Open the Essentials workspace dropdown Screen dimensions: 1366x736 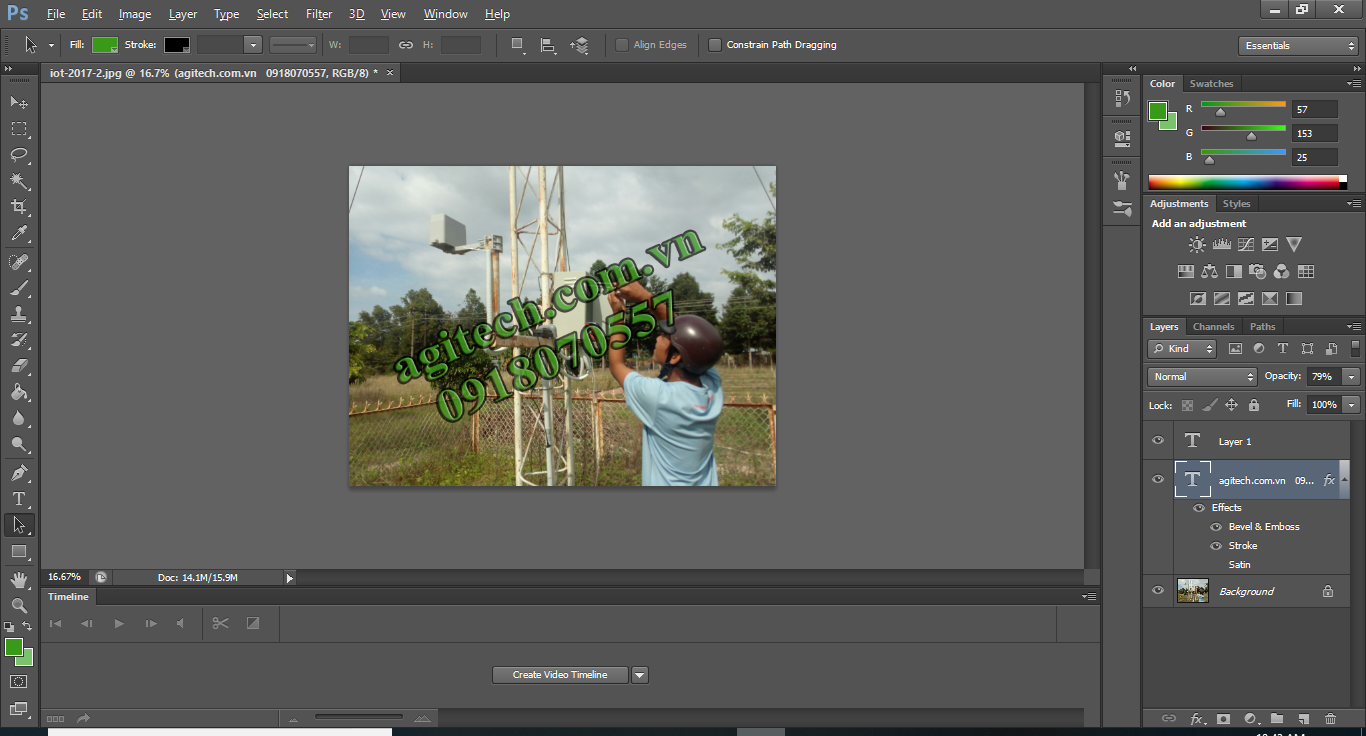coord(1297,46)
